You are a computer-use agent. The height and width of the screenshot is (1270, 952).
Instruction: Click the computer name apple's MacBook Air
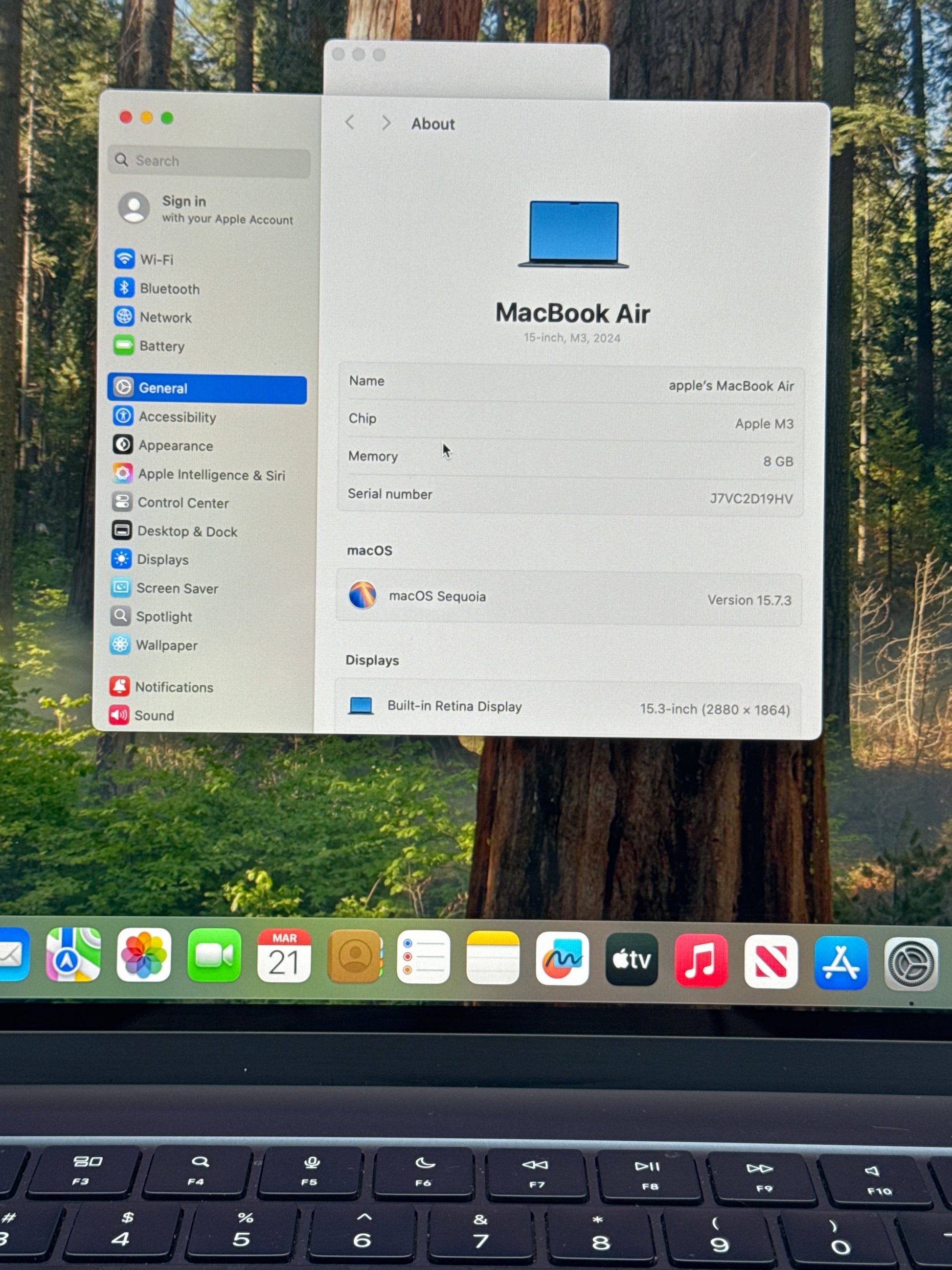[730, 386]
